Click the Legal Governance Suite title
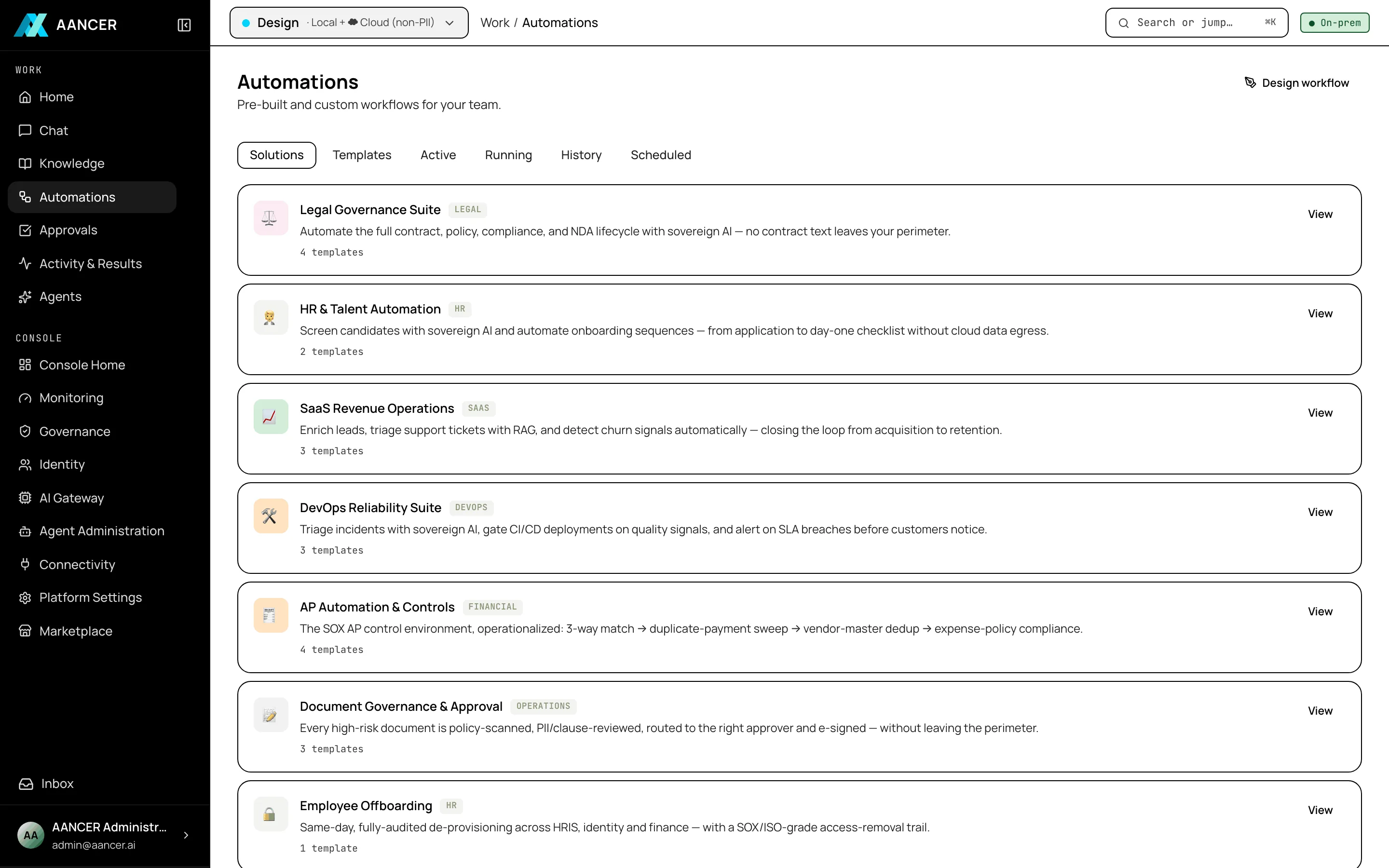The height and width of the screenshot is (868, 1389). pos(370,210)
